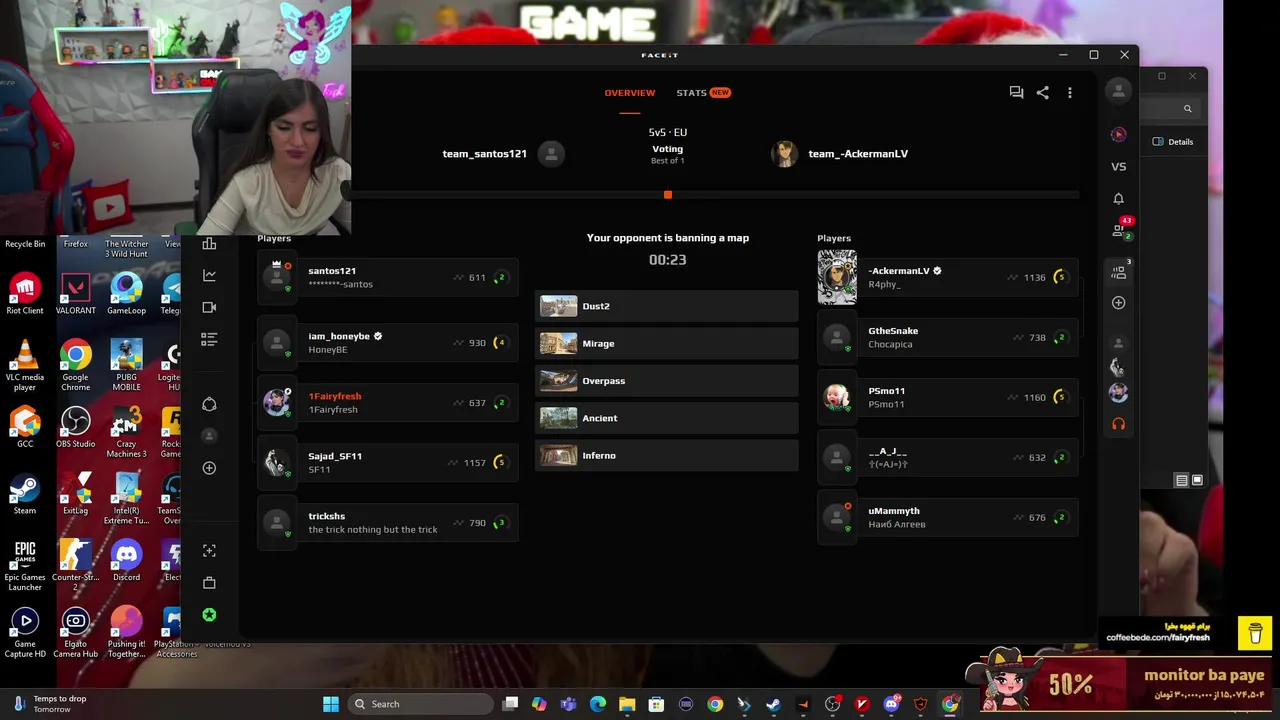Viewport: 1280px width, 720px height.
Task: Open Sajad_SF11 player profile
Action: 388,463
